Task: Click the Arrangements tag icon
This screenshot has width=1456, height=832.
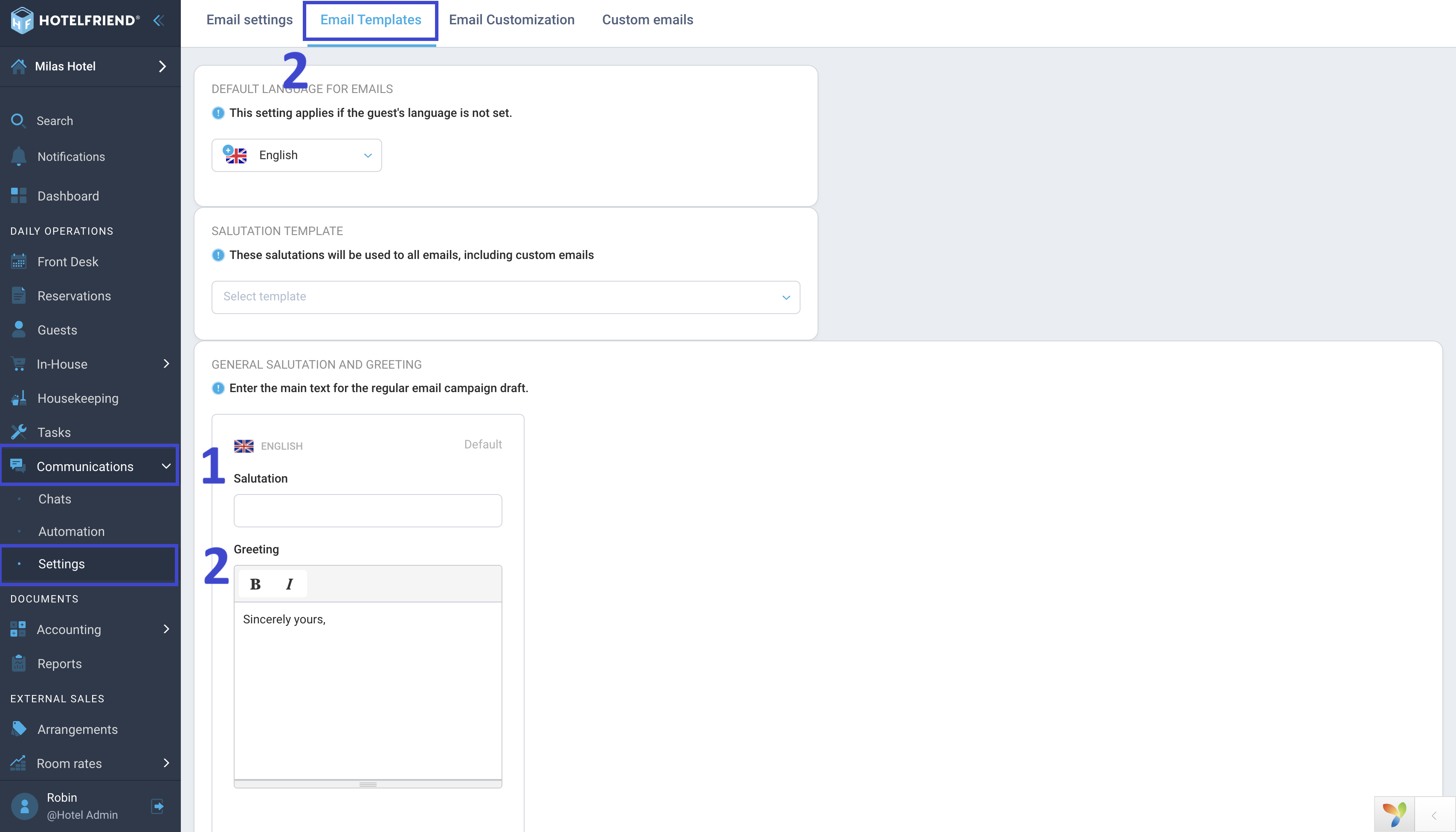Action: (x=18, y=729)
